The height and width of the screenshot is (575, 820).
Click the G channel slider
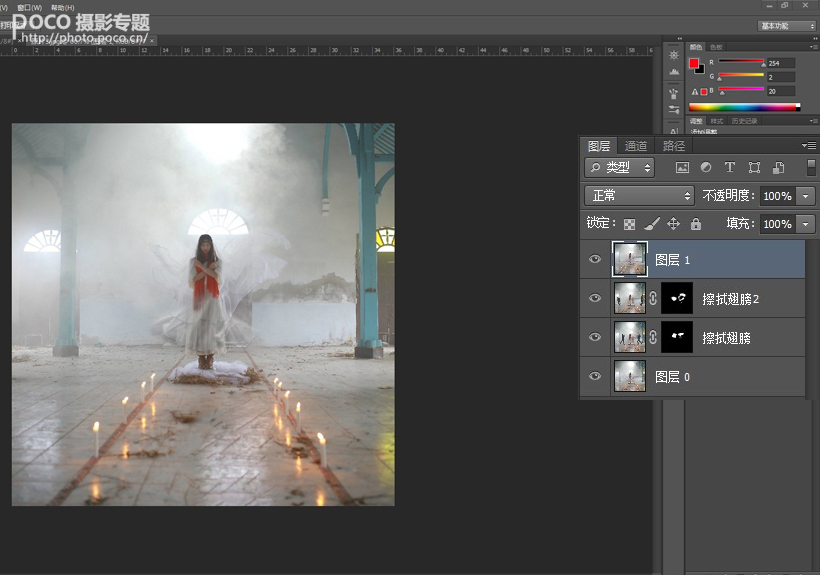741,75
